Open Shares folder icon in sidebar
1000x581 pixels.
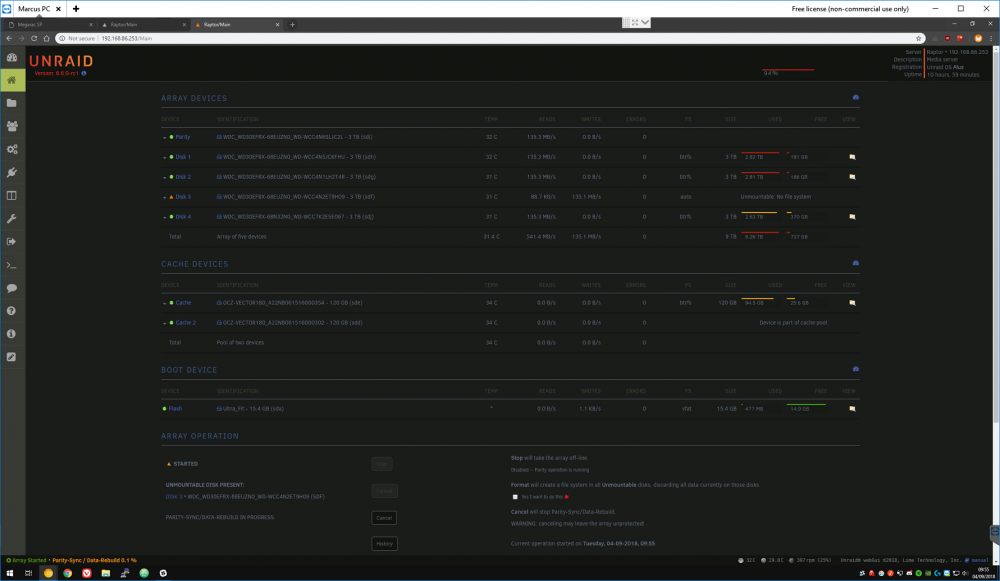coord(12,103)
